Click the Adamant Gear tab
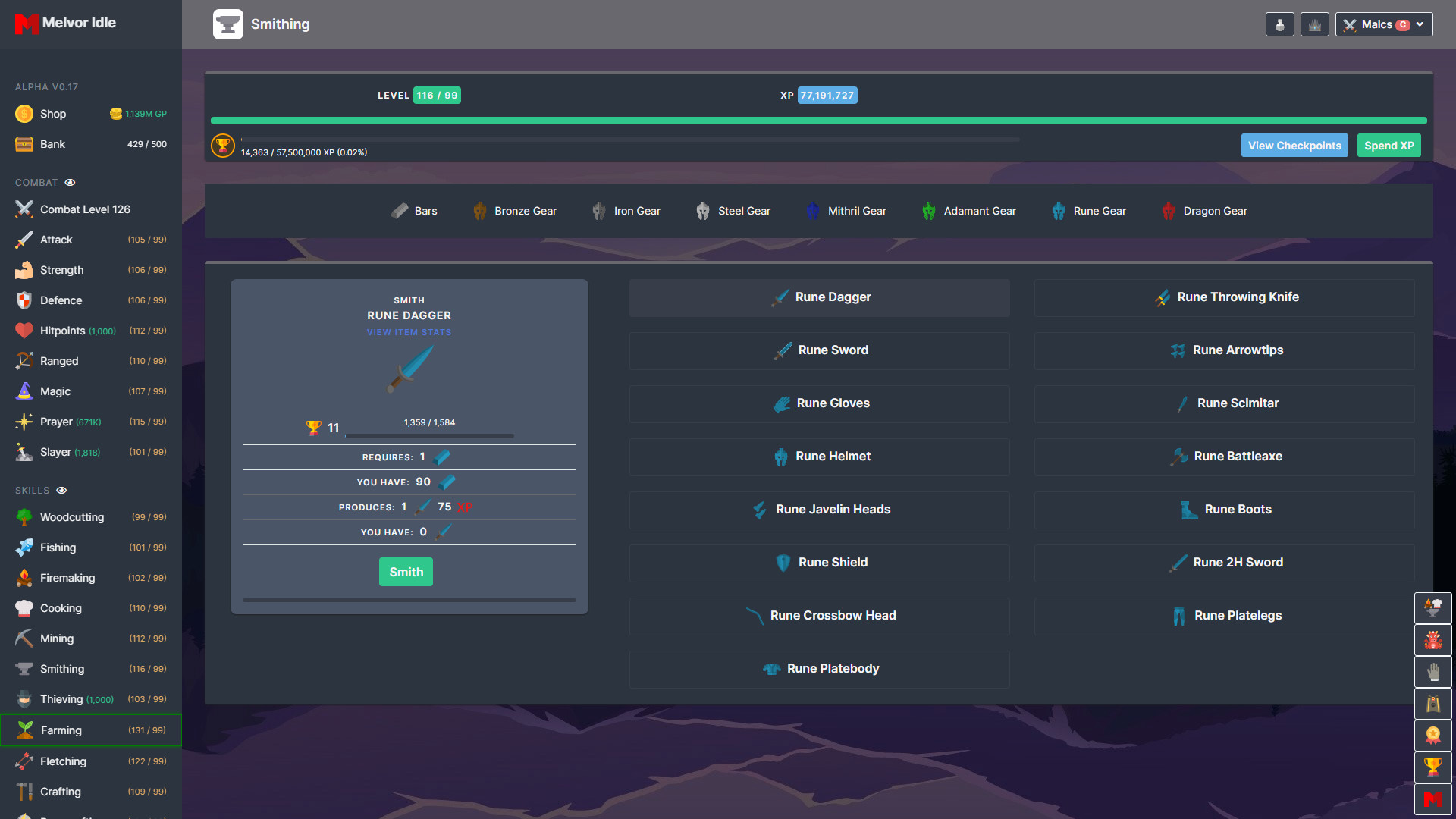Viewport: 1456px width, 819px height. coord(979,211)
